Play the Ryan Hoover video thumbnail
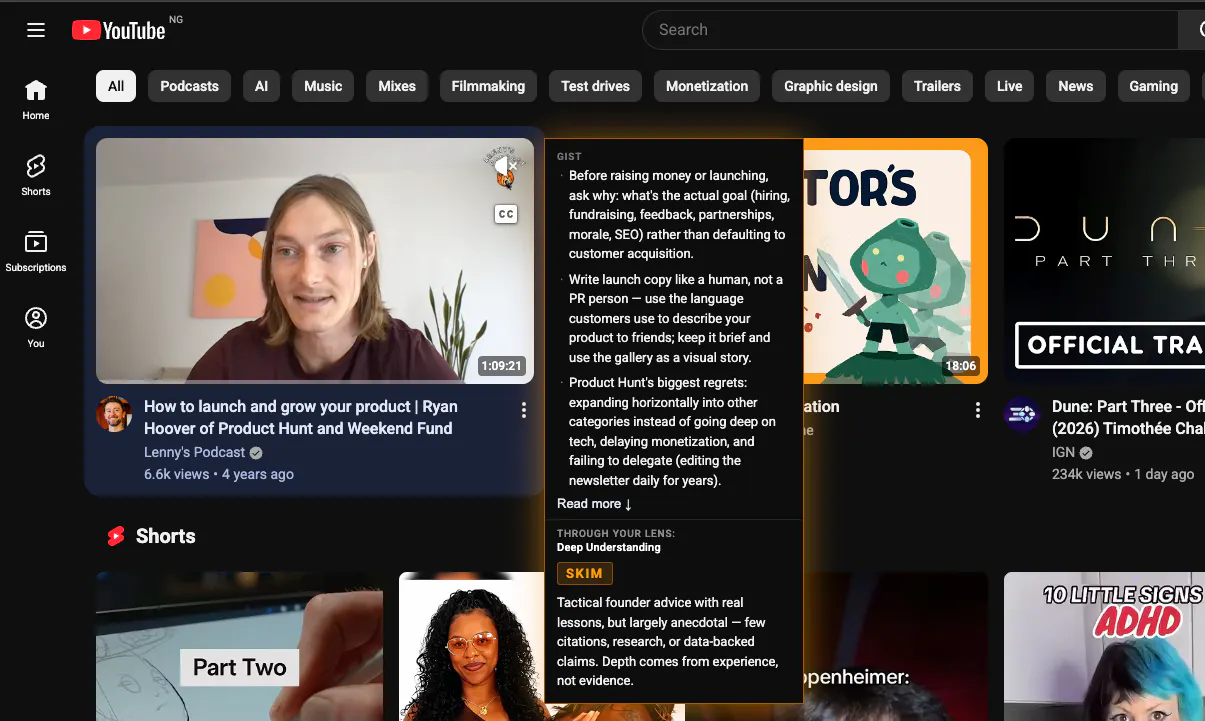 point(315,260)
